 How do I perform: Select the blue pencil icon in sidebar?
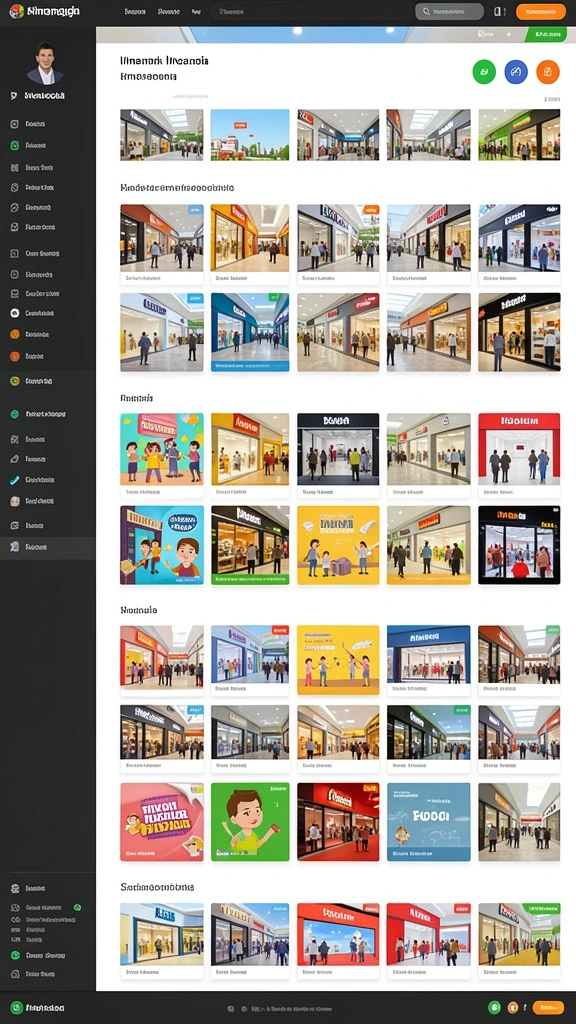15,480
